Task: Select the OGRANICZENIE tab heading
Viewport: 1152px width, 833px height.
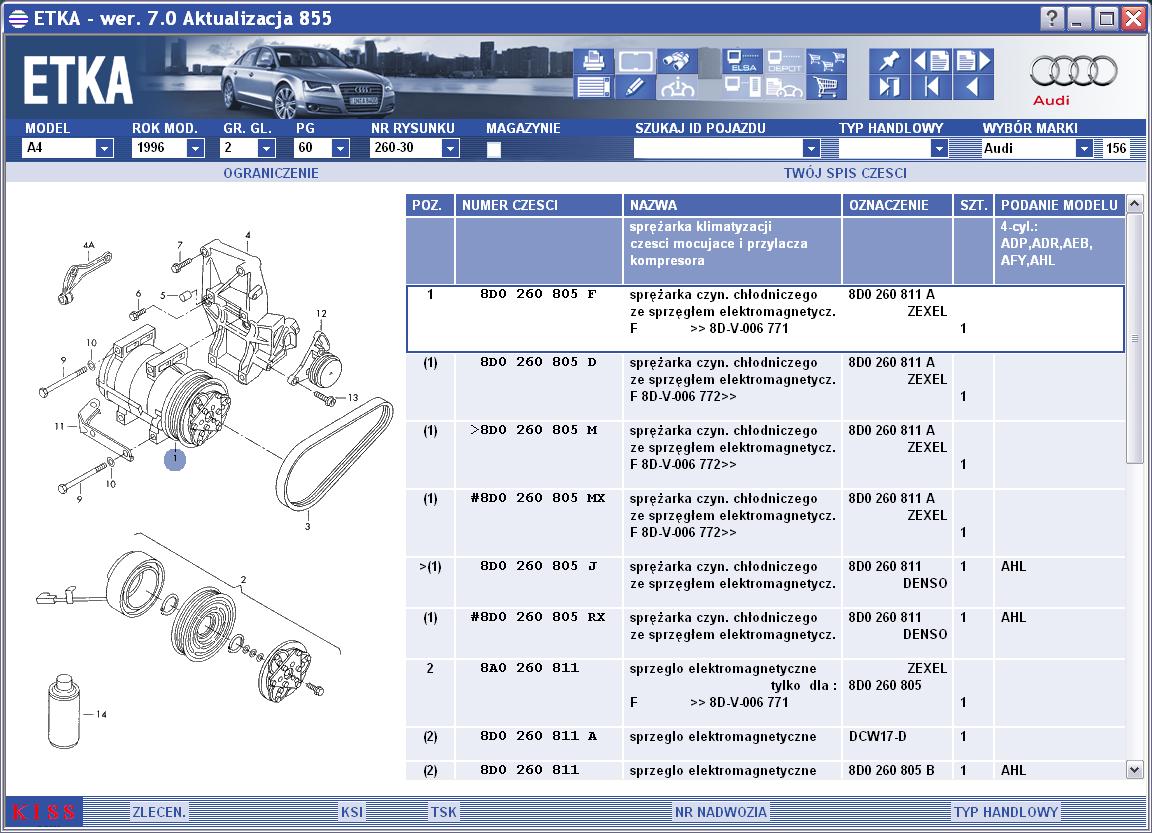Action: [271, 173]
